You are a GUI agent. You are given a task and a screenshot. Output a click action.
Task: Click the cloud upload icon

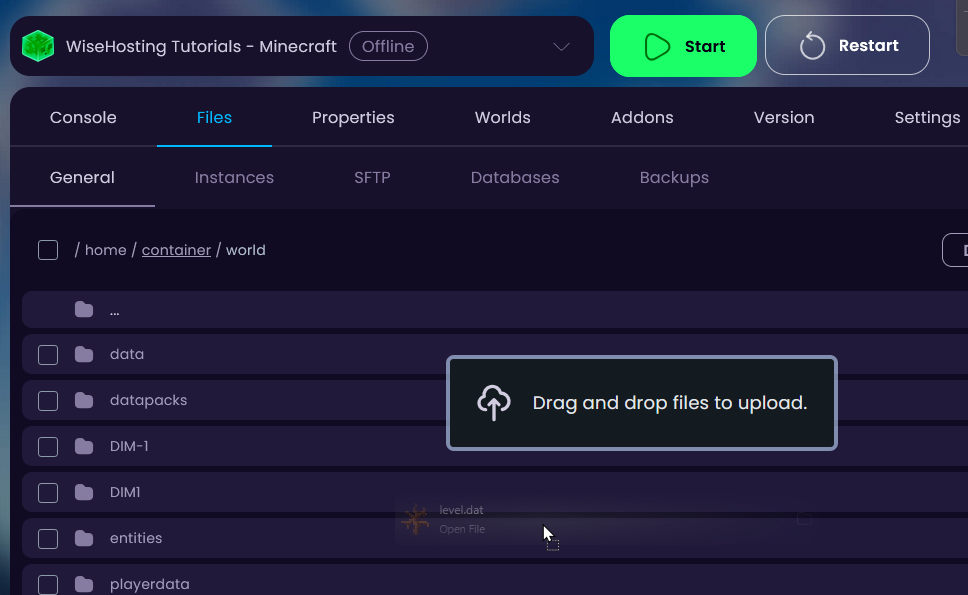494,402
